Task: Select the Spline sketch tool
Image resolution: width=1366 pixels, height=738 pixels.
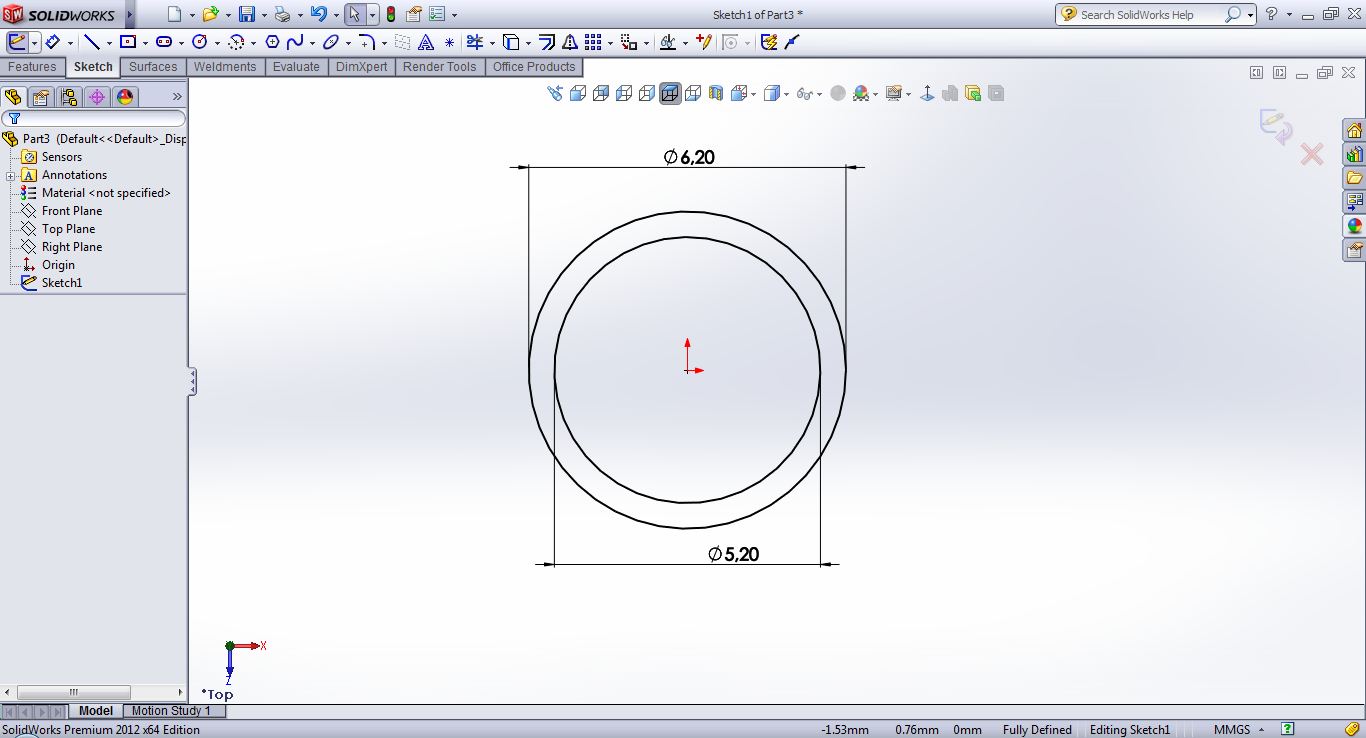Action: 295,42
